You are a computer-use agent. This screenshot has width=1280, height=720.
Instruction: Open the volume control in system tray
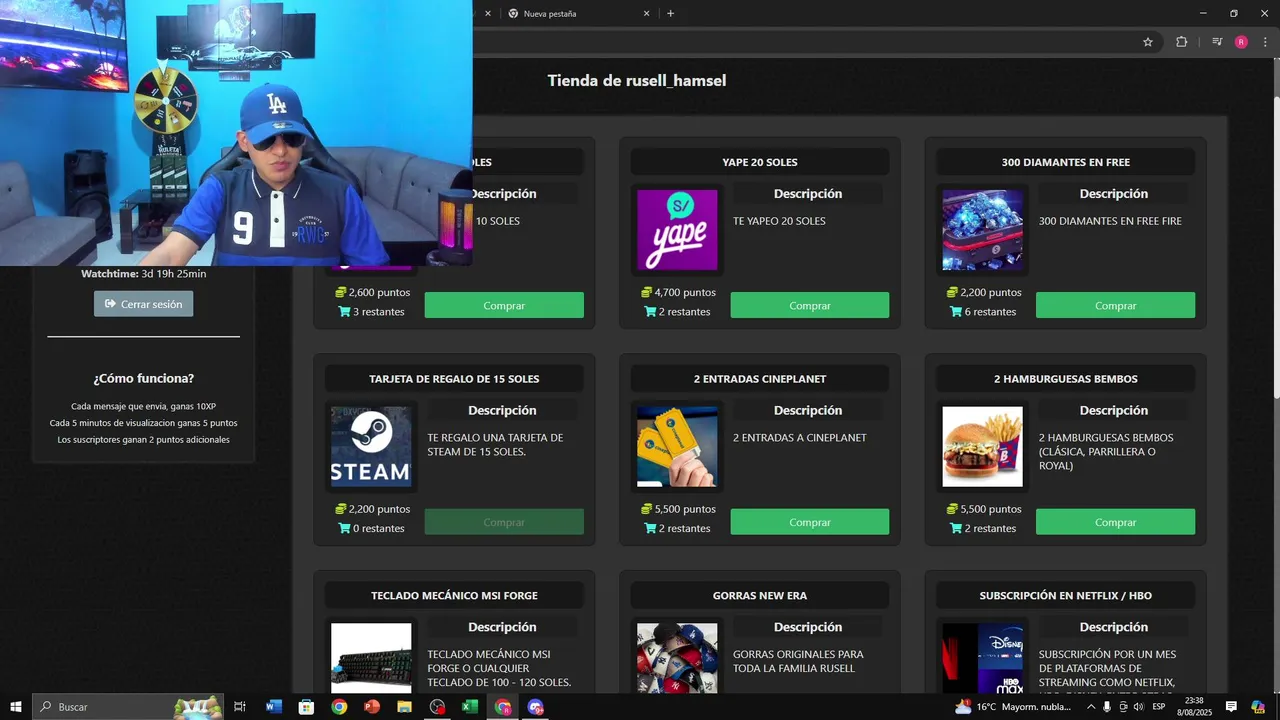tap(1138, 707)
